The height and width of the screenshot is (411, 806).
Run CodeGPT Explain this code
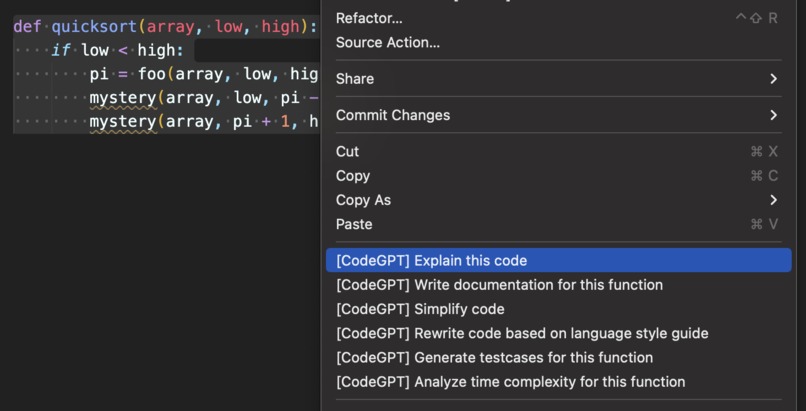558,260
